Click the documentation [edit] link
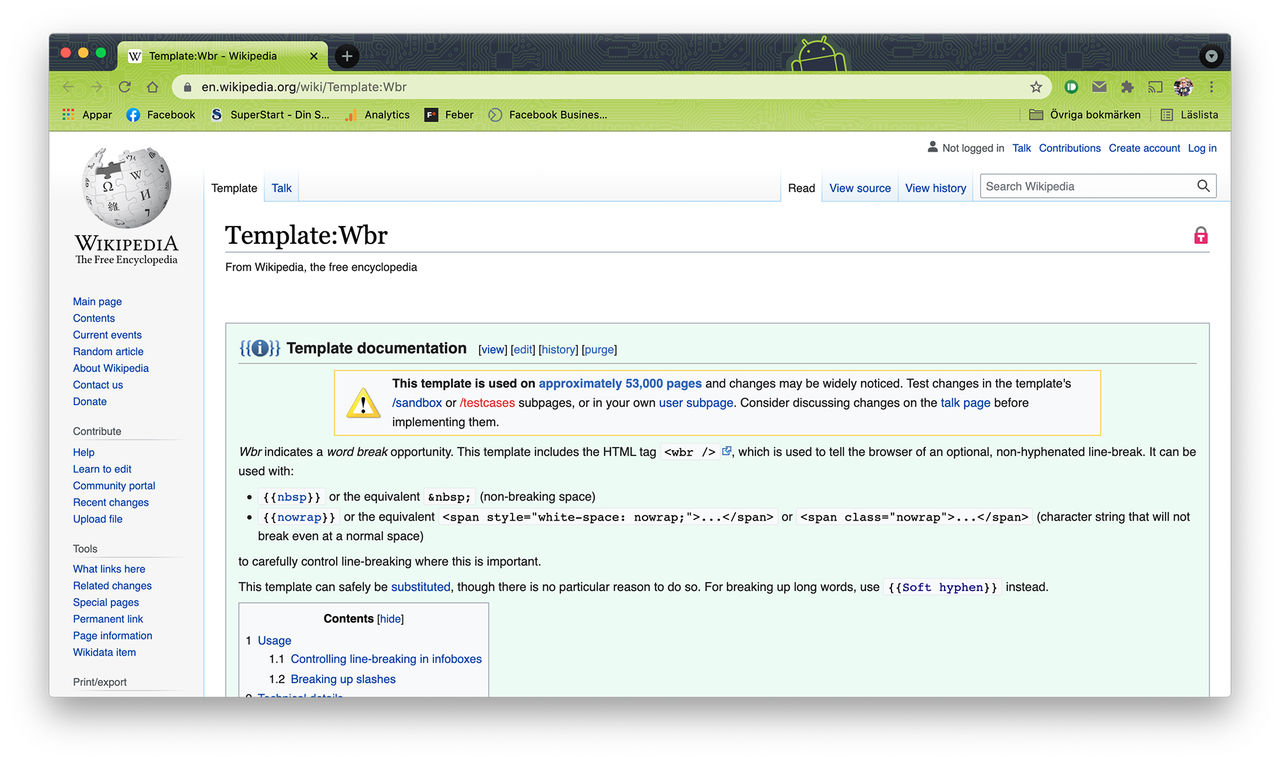1280x762 pixels. (523, 350)
